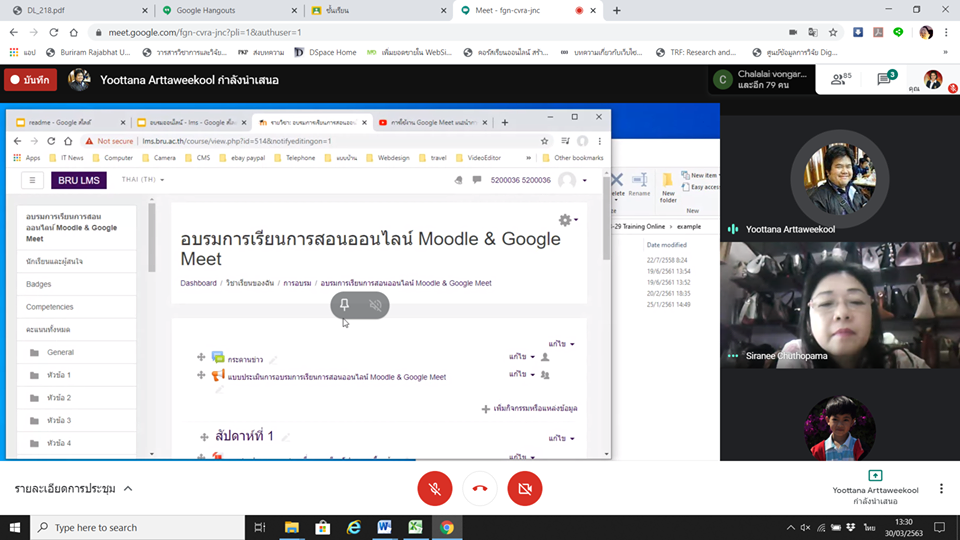Go to Chrome home page
The width and height of the screenshot is (960, 540).
click(x=73, y=32)
